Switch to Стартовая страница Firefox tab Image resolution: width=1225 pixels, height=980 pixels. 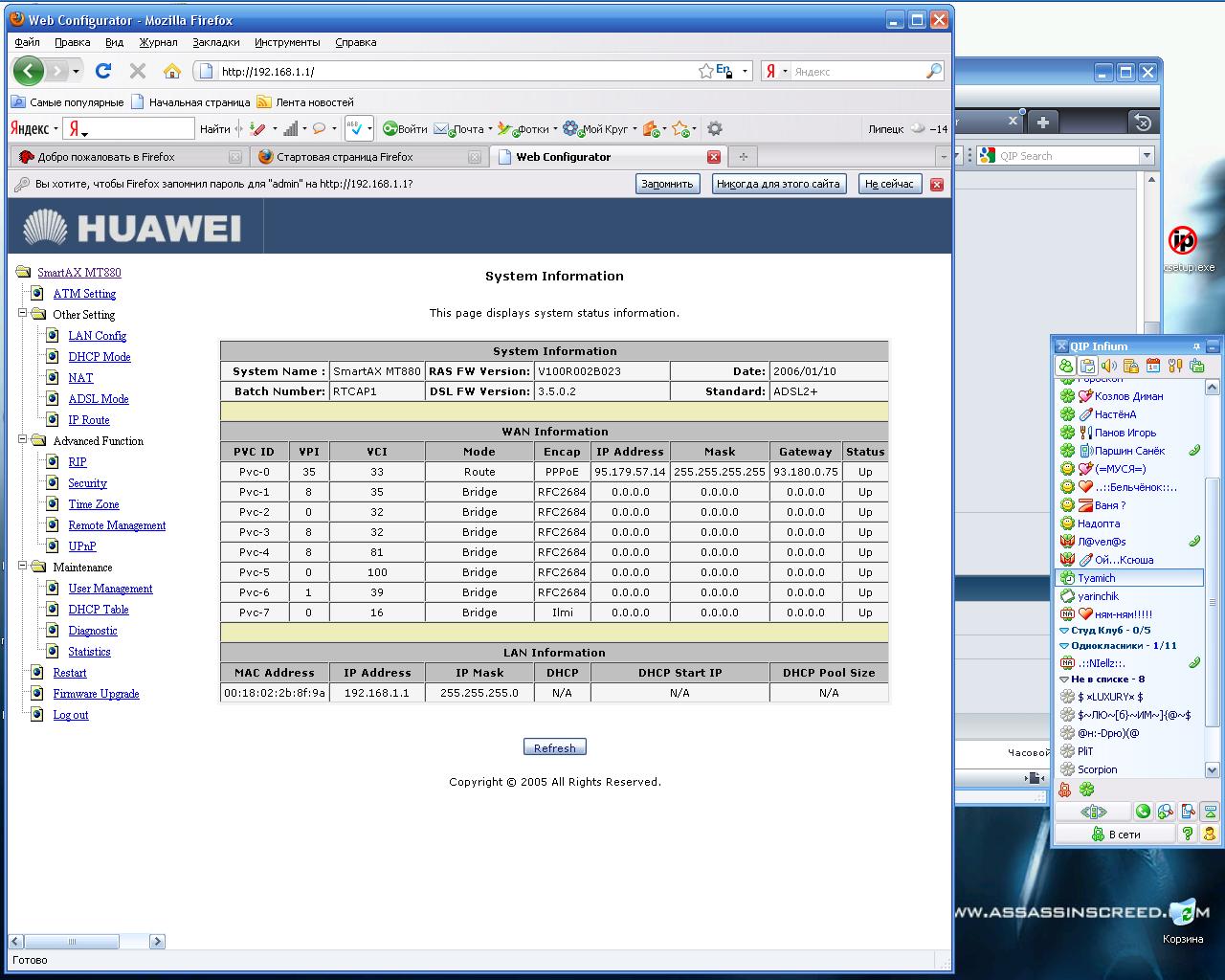tap(345, 157)
